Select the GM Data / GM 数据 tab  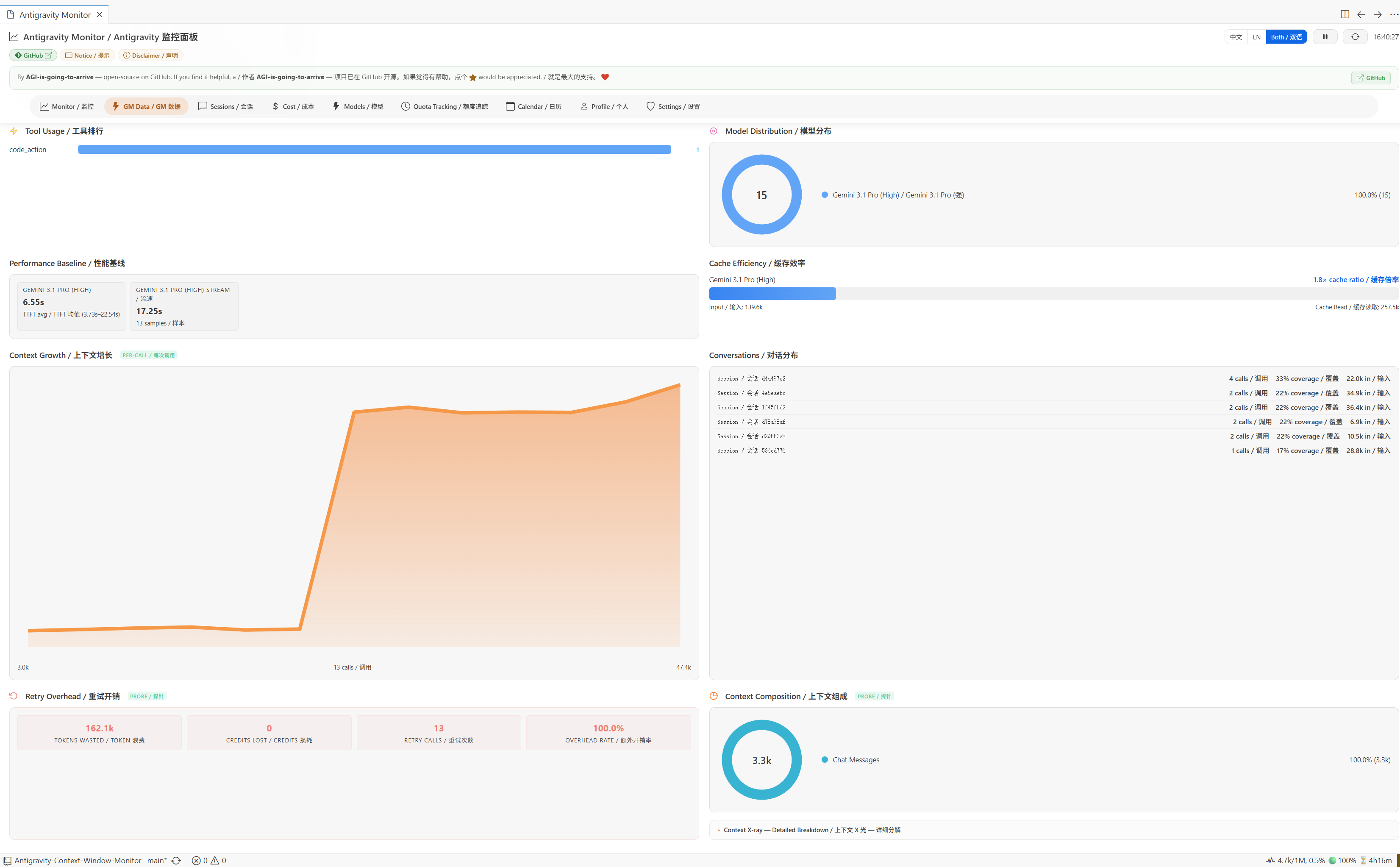tap(146, 106)
